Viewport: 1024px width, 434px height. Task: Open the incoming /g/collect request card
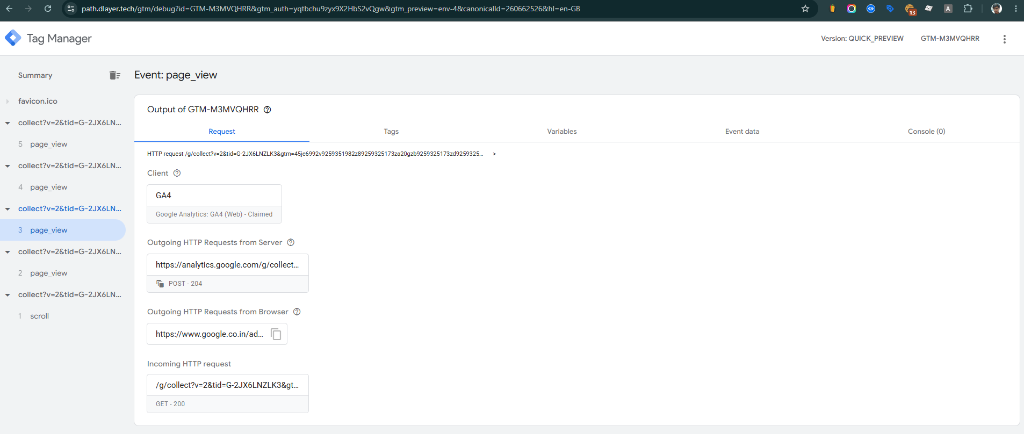(x=227, y=393)
